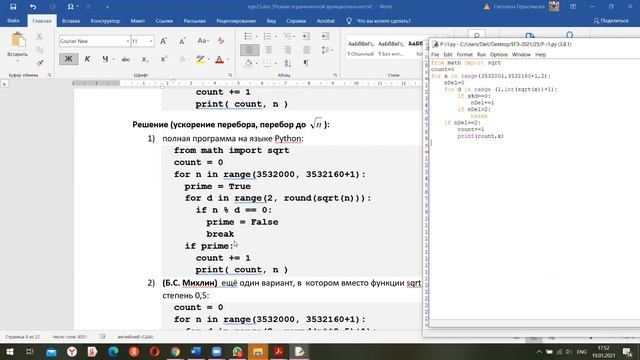The image size is (640, 360).
Task: Increase paragraph indent icon
Action: (x=325, y=36)
